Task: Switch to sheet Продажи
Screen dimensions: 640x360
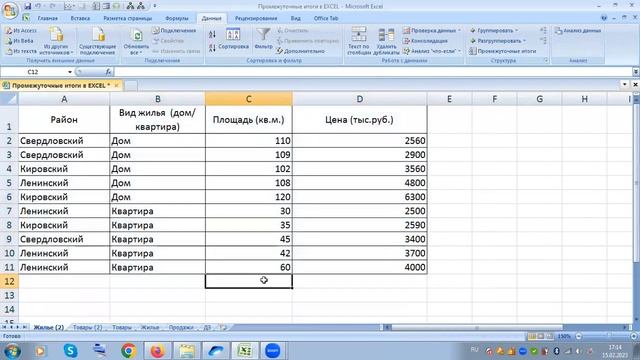Action: pos(181,327)
